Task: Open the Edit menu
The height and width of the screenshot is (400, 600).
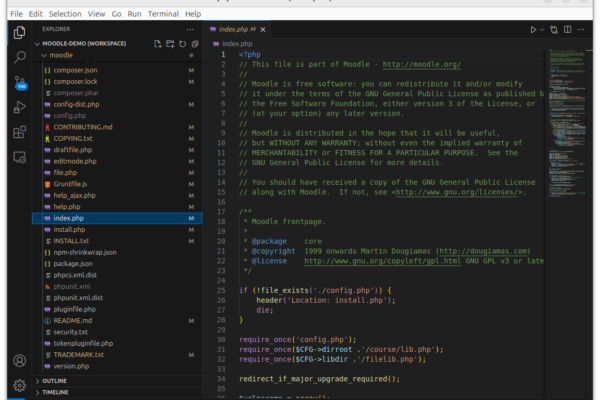Action: tap(36, 14)
